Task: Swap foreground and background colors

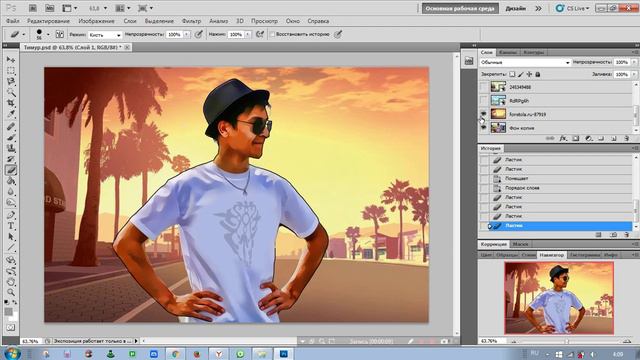Action: [15, 302]
